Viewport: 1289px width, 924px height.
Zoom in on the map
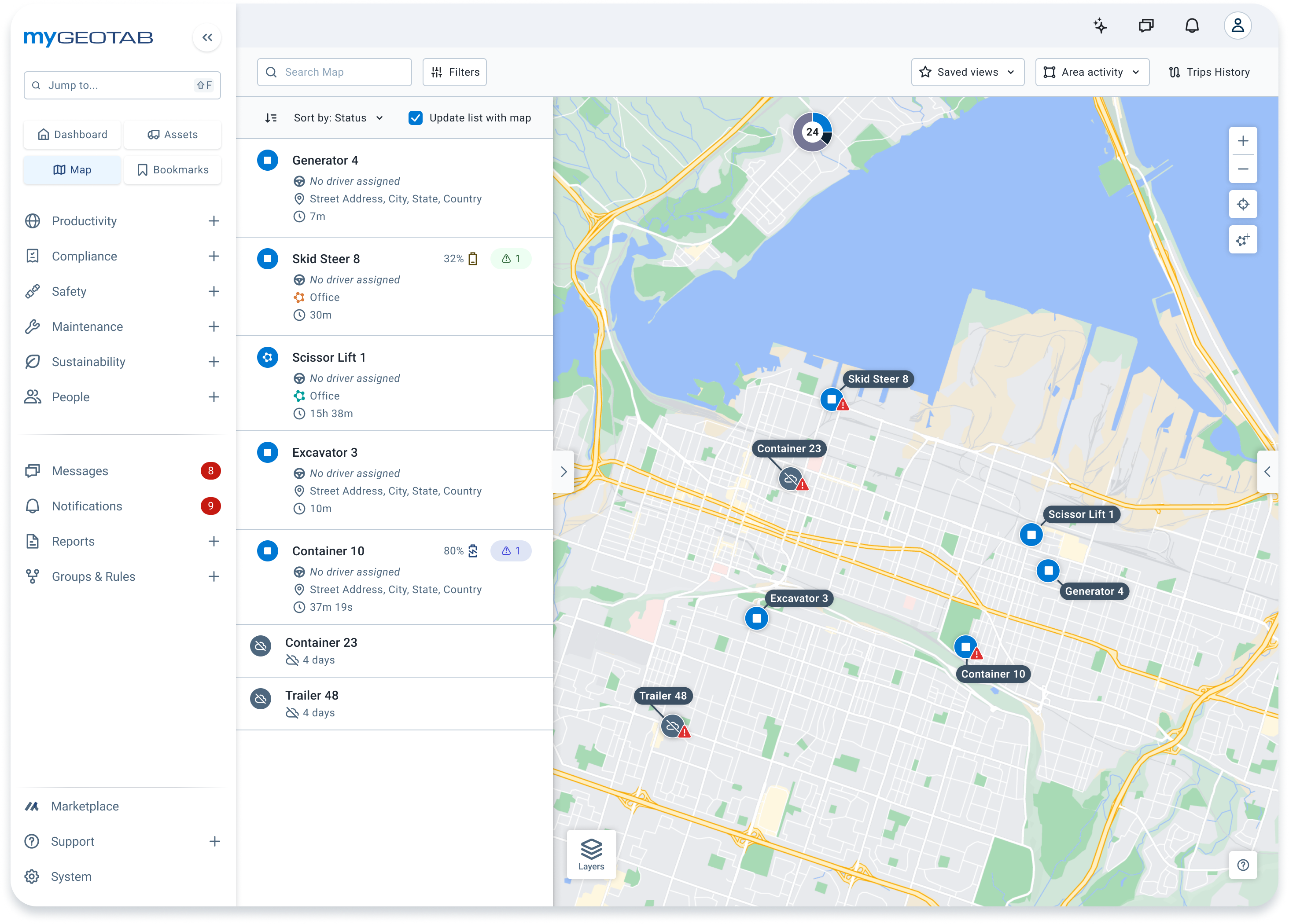click(1243, 141)
